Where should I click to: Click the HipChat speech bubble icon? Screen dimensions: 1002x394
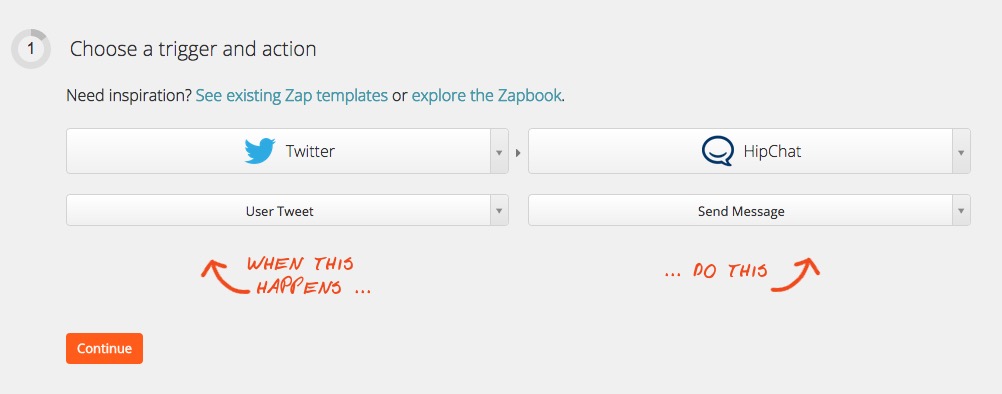(718, 151)
